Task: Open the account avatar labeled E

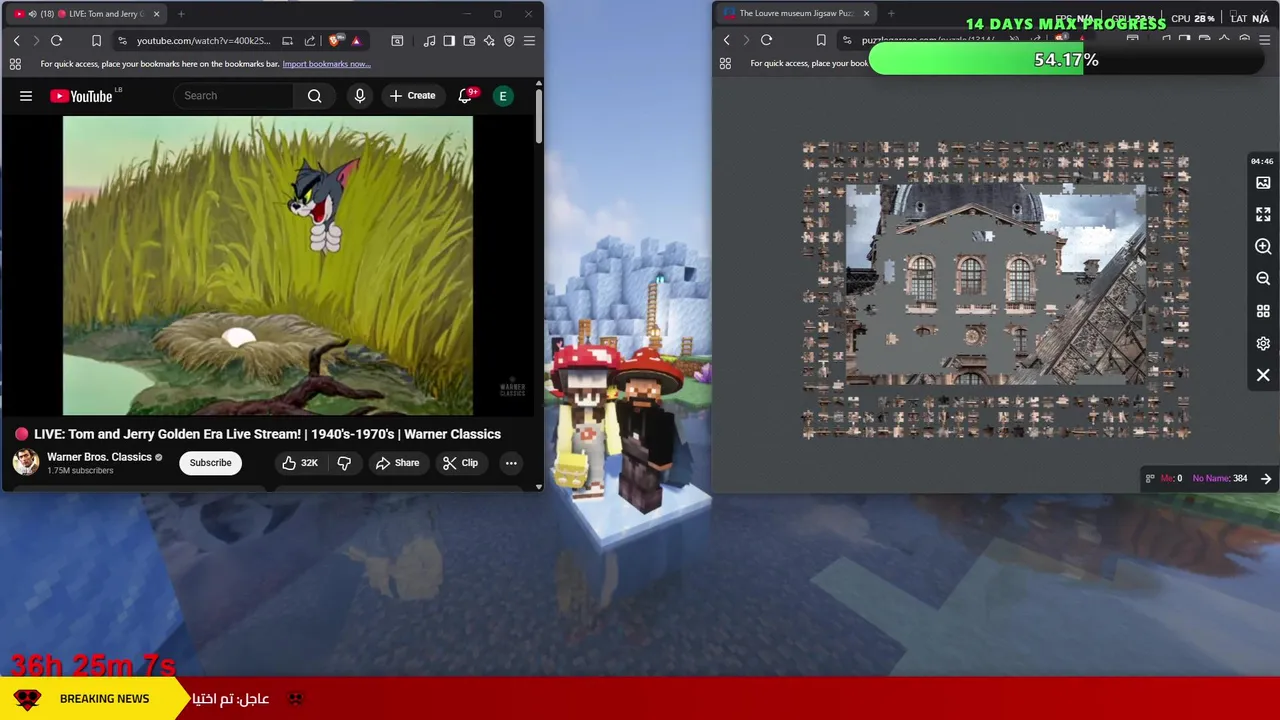Action: pyautogui.click(x=503, y=96)
